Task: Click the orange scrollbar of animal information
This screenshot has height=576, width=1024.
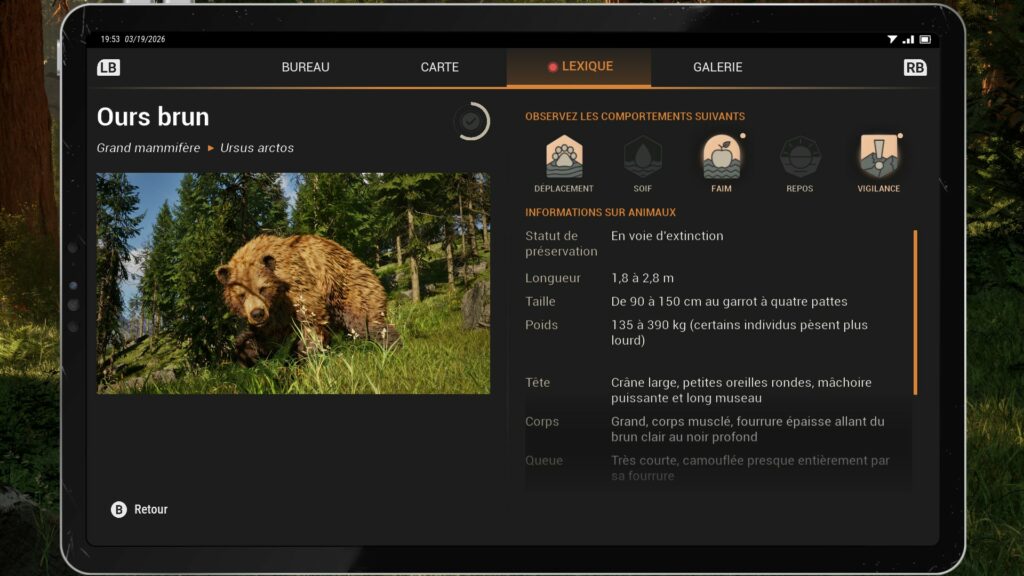Action: 915,312
